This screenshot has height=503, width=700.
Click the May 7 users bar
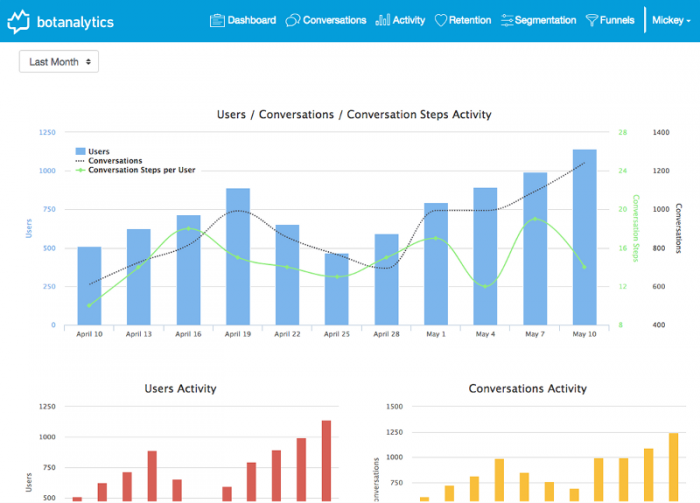coord(535,249)
